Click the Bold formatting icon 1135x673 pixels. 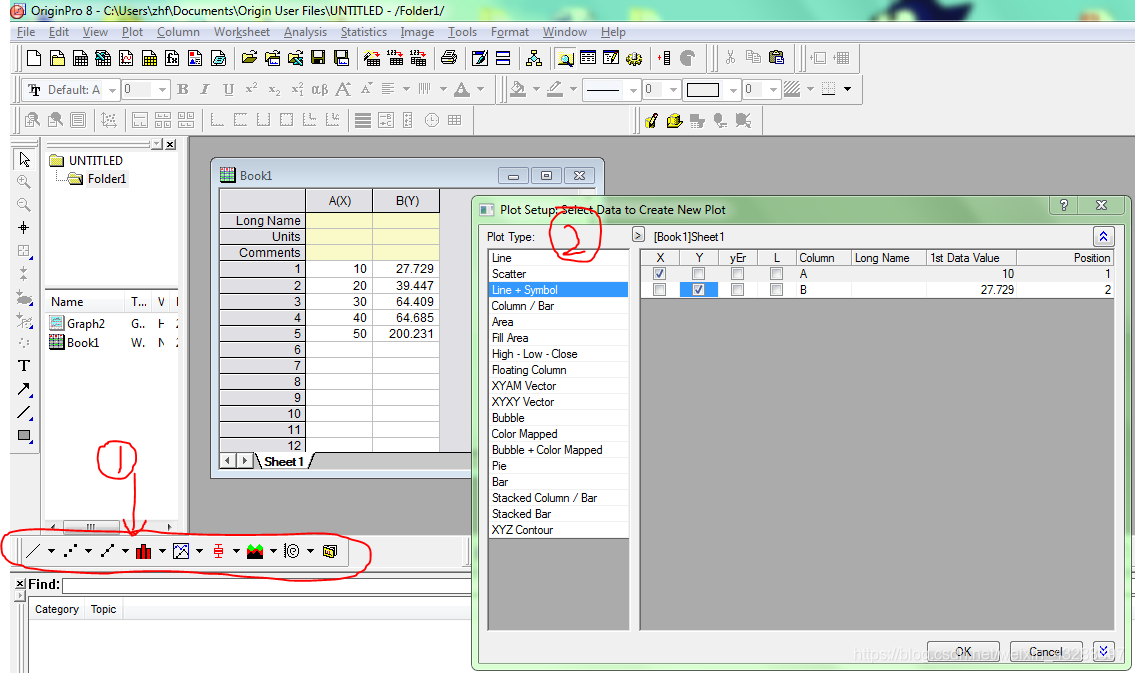point(182,89)
